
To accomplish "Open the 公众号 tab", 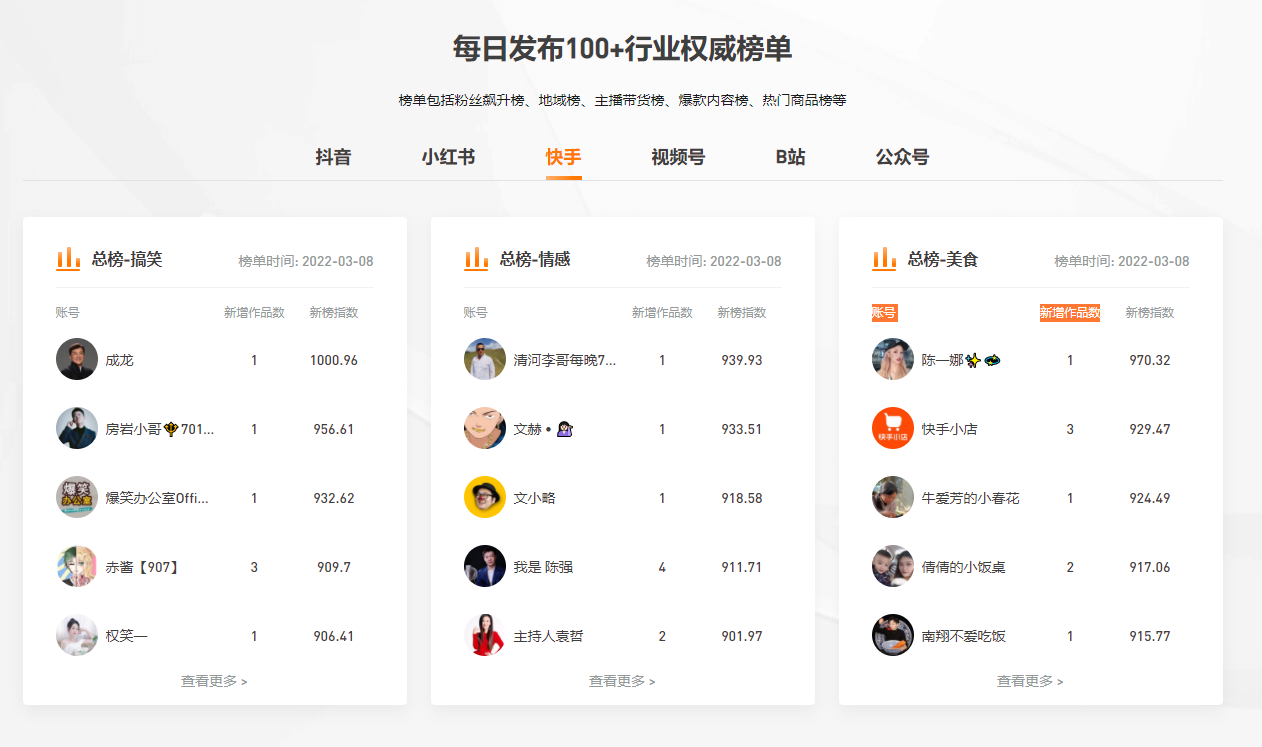I will pos(902,157).
